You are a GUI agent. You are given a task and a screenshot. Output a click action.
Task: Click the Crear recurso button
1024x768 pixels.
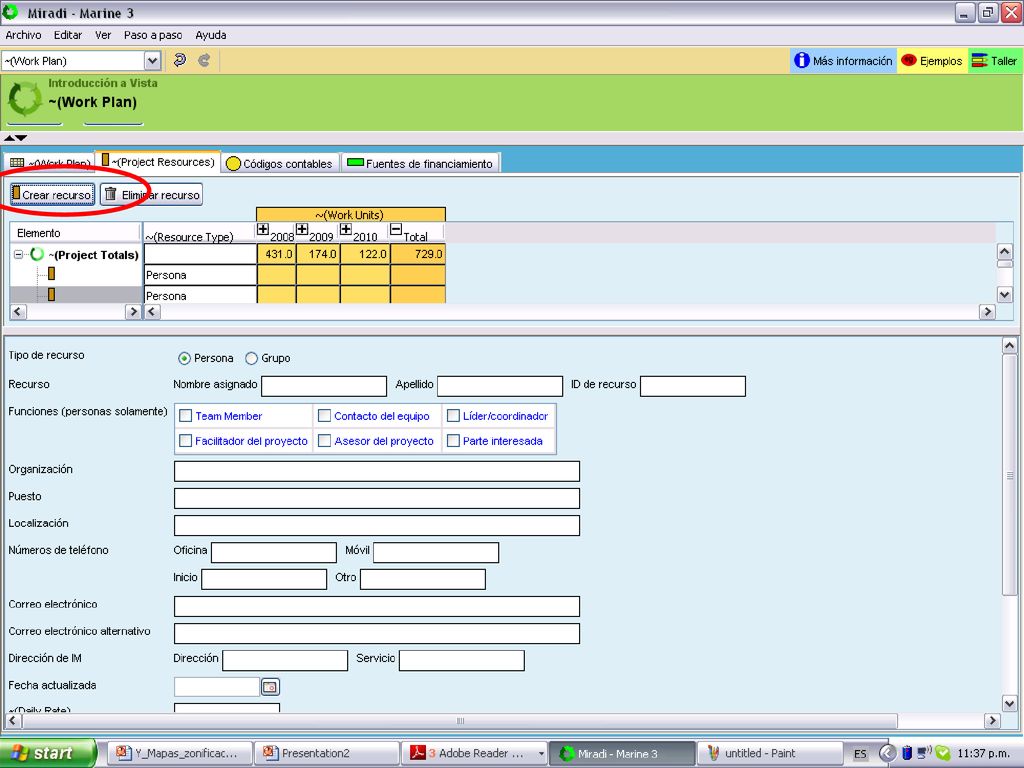point(52,195)
